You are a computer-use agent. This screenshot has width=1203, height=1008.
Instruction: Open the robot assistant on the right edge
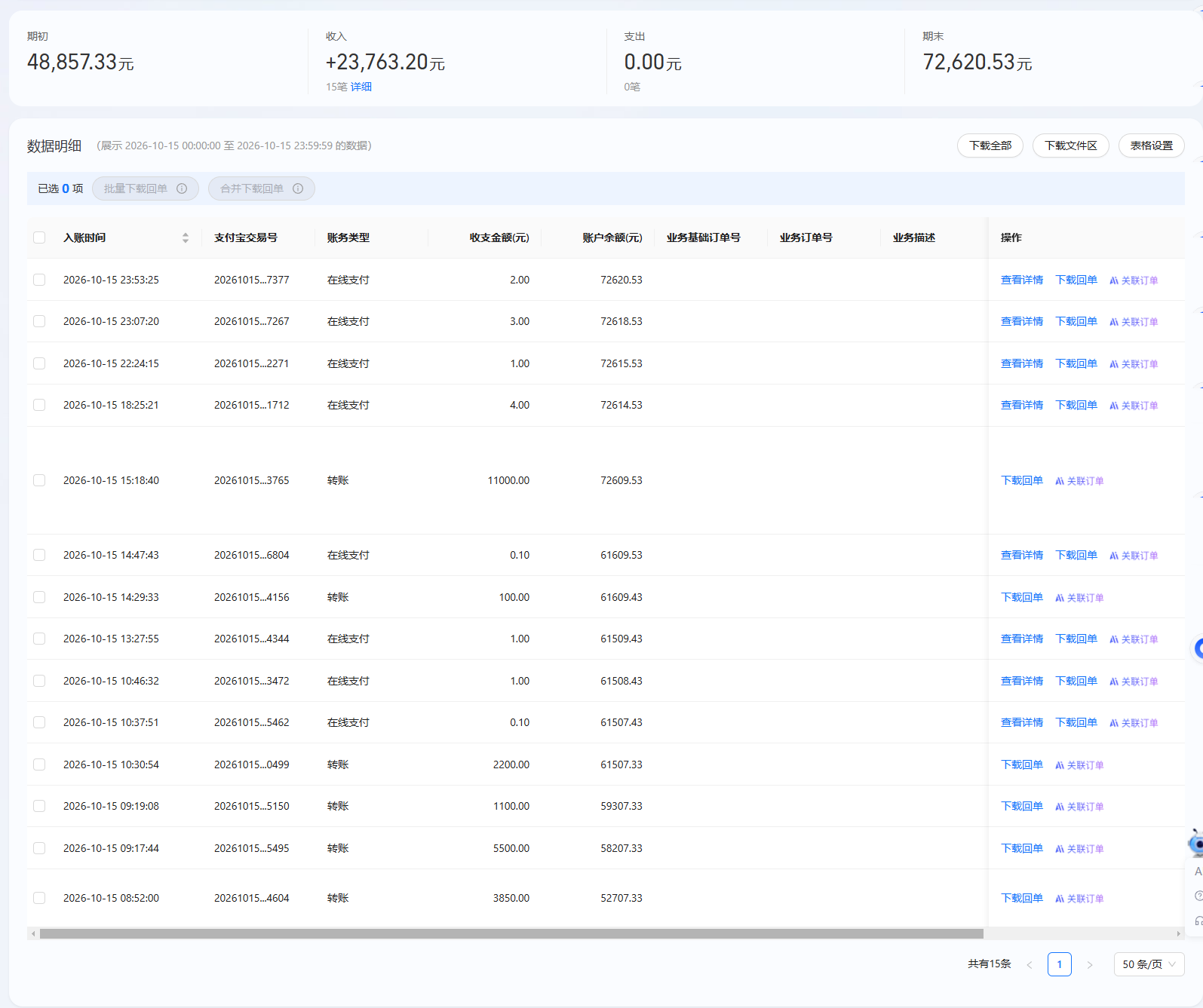[x=1195, y=843]
